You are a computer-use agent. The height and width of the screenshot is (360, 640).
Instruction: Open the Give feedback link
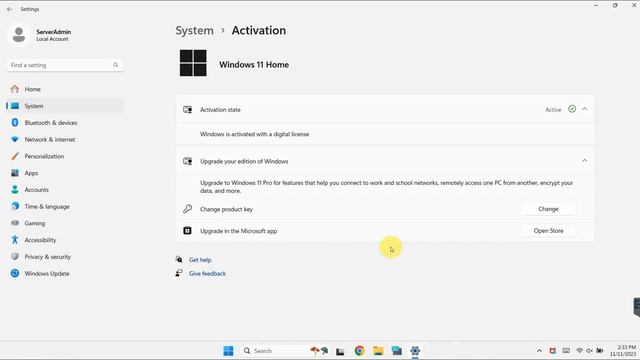tap(207, 273)
